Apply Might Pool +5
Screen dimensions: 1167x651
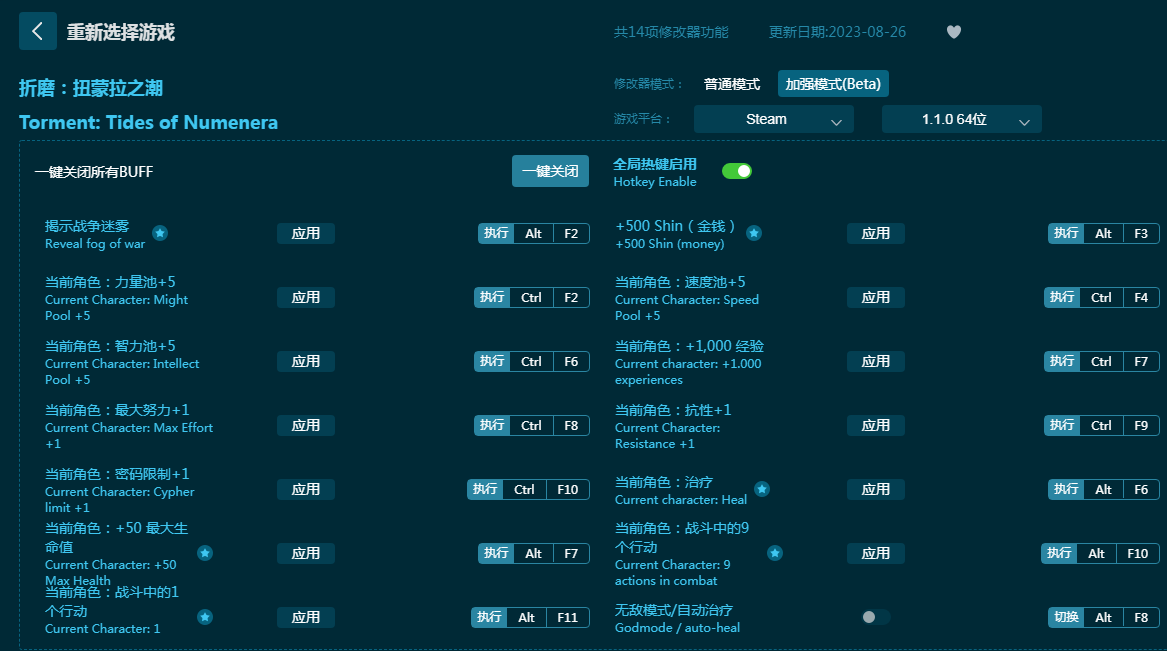(306, 298)
